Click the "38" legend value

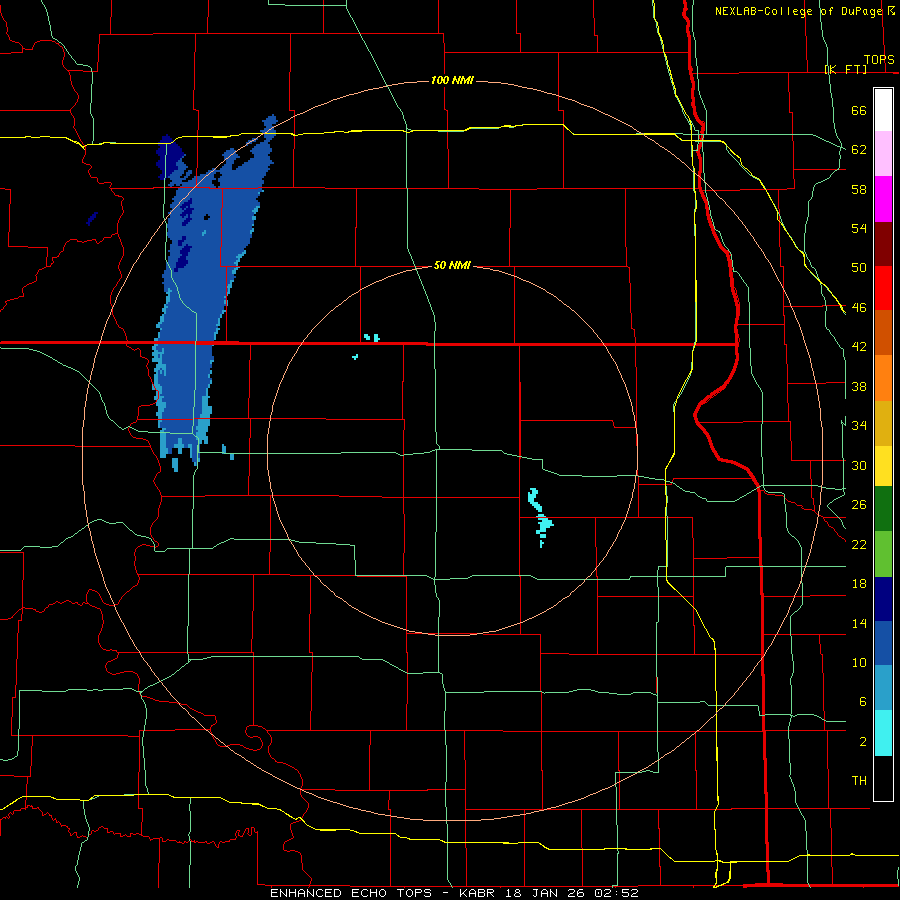859,386
